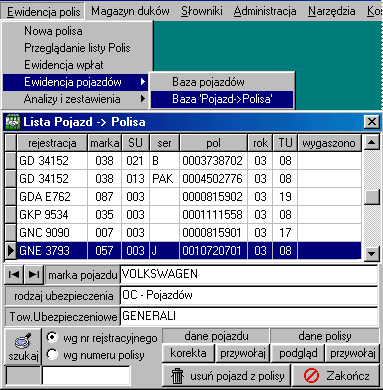
Task: Choose Baza 'Pojazd->Polisa' submenu entry
Action: [222, 99]
